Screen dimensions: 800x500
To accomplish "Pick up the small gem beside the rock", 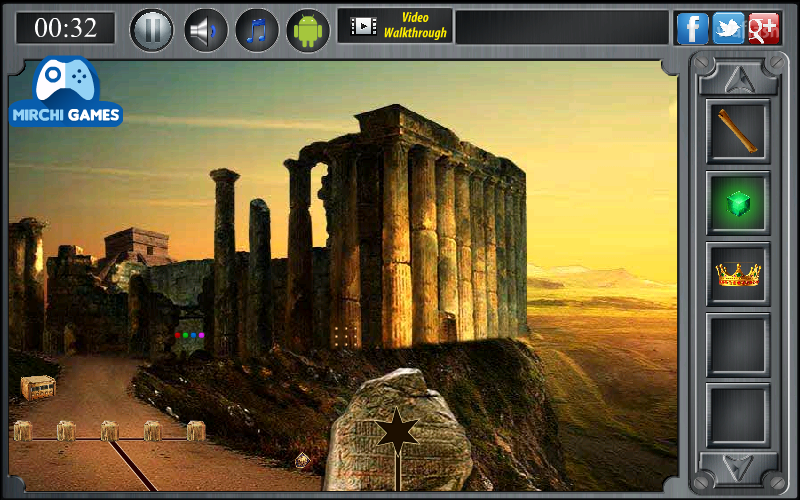I will tap(303, 461).
